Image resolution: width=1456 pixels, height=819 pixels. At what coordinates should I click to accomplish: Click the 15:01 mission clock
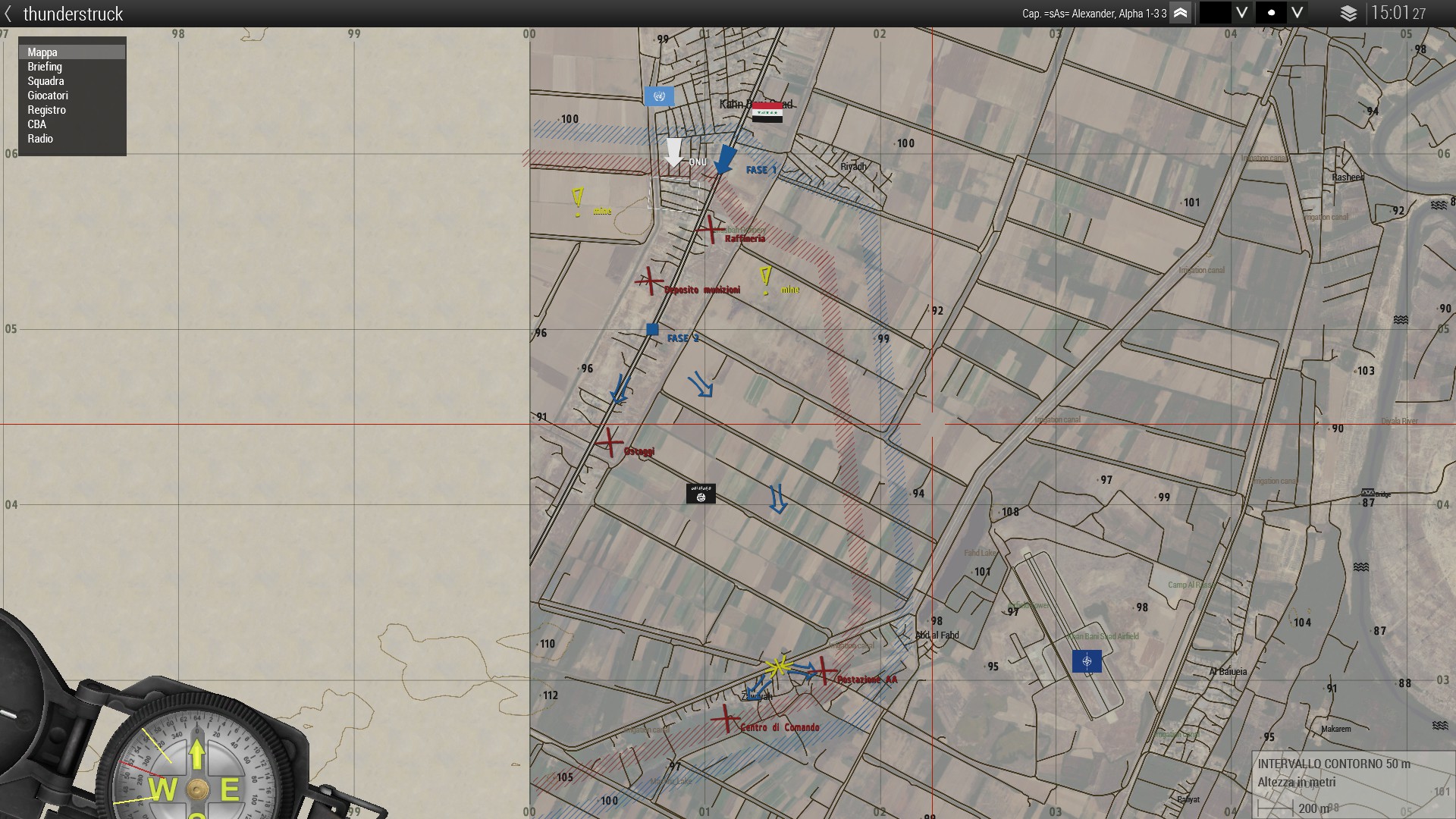pyautogui.click(x=1398, y=13)
